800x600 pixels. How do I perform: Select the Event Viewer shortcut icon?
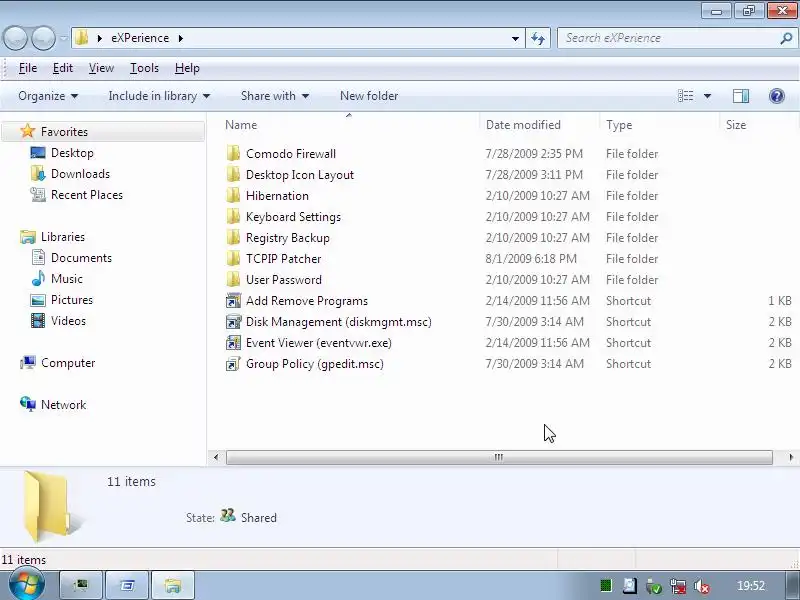click(x=233, y=342)
